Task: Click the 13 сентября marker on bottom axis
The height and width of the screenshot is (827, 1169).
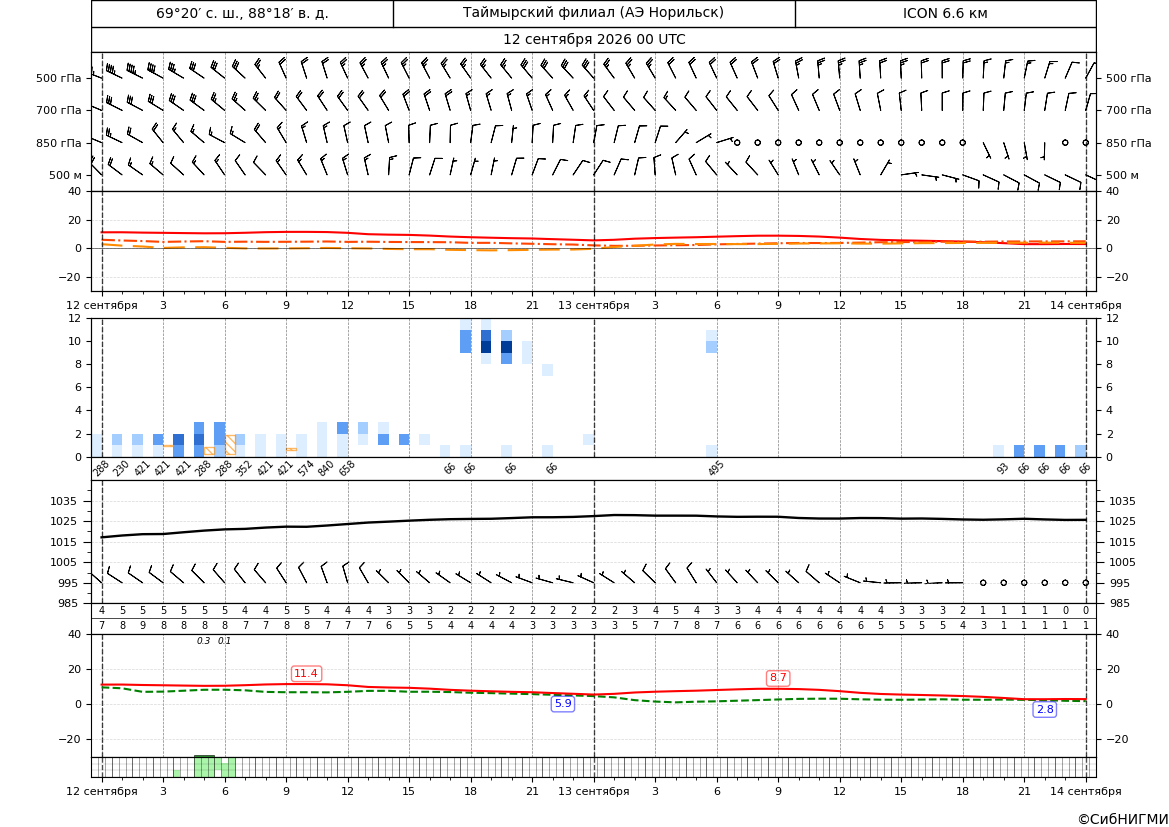Action: [593, 791]
